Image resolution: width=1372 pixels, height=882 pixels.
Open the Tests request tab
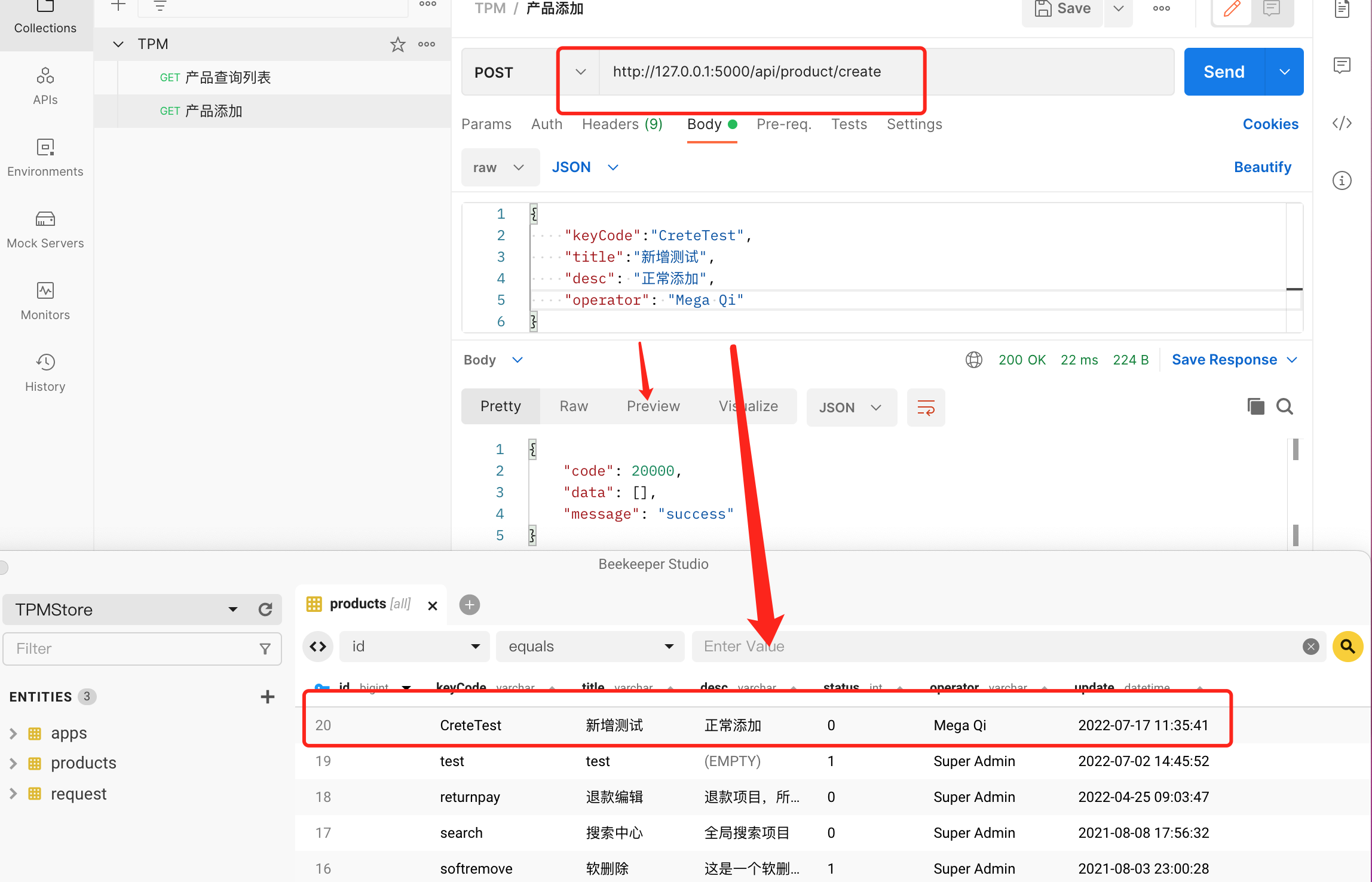849,124
